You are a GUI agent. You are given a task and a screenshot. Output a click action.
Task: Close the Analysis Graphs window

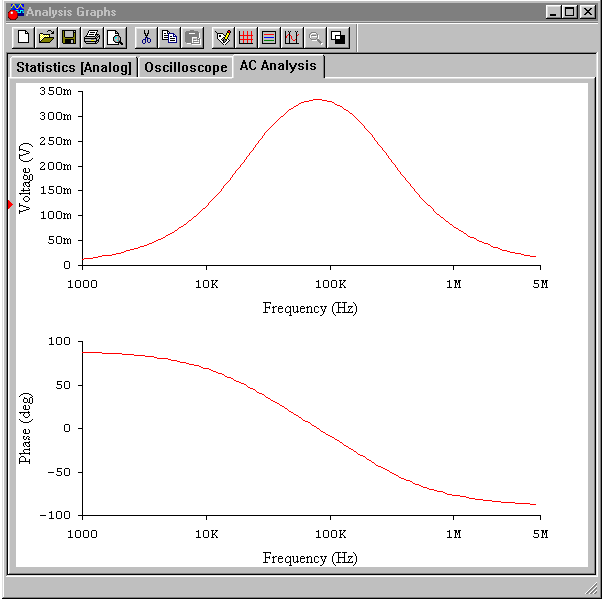[587, 12]
